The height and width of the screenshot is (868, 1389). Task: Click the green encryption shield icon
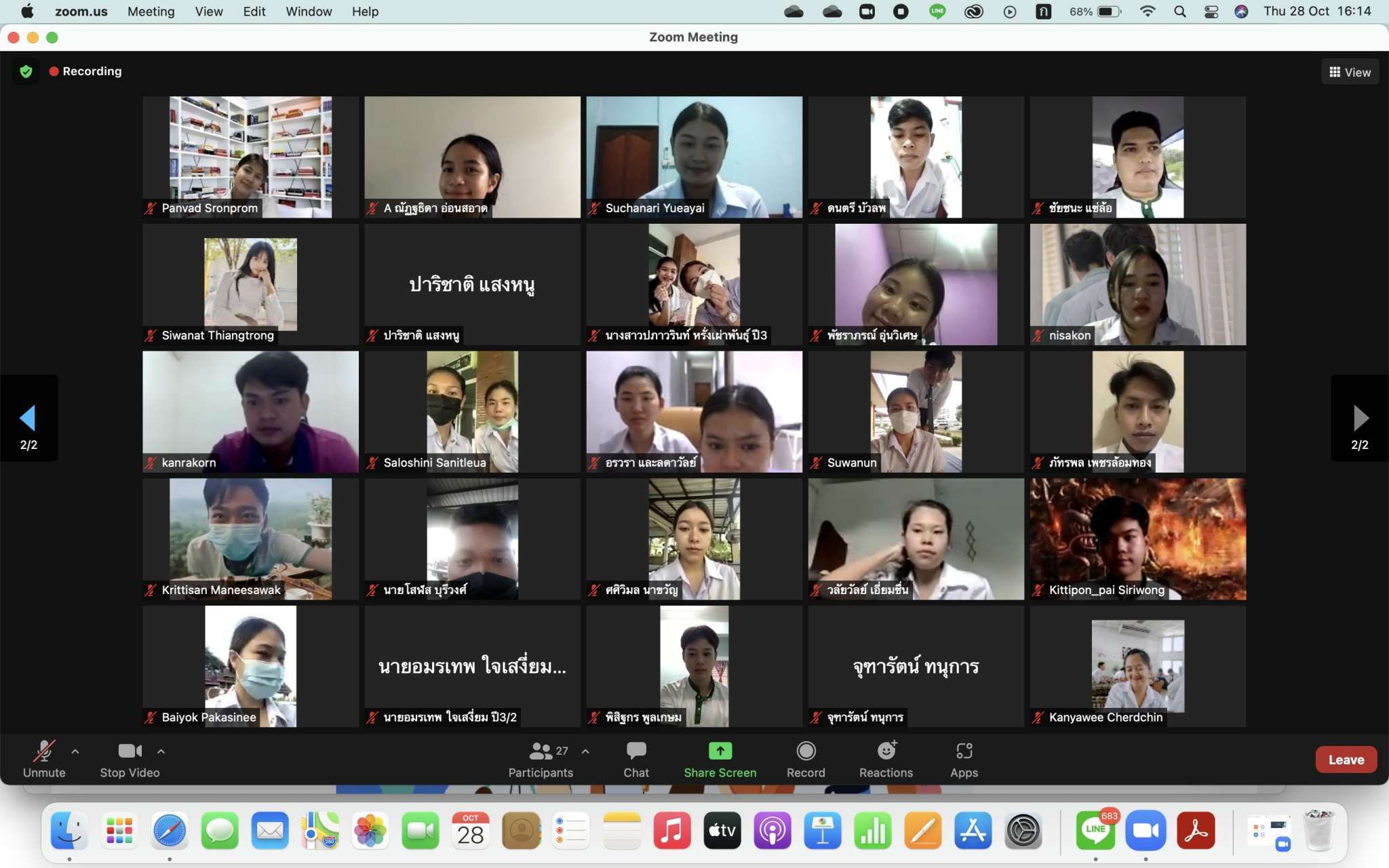pyautogui.click(x=26, y=71)
